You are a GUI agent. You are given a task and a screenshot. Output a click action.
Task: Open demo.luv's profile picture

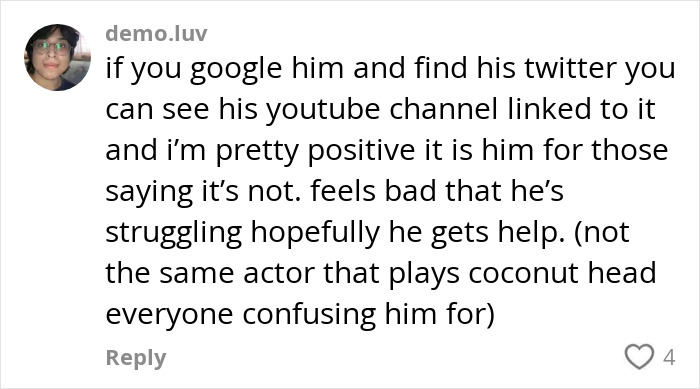pyautogui.click(x=57, y=57)
